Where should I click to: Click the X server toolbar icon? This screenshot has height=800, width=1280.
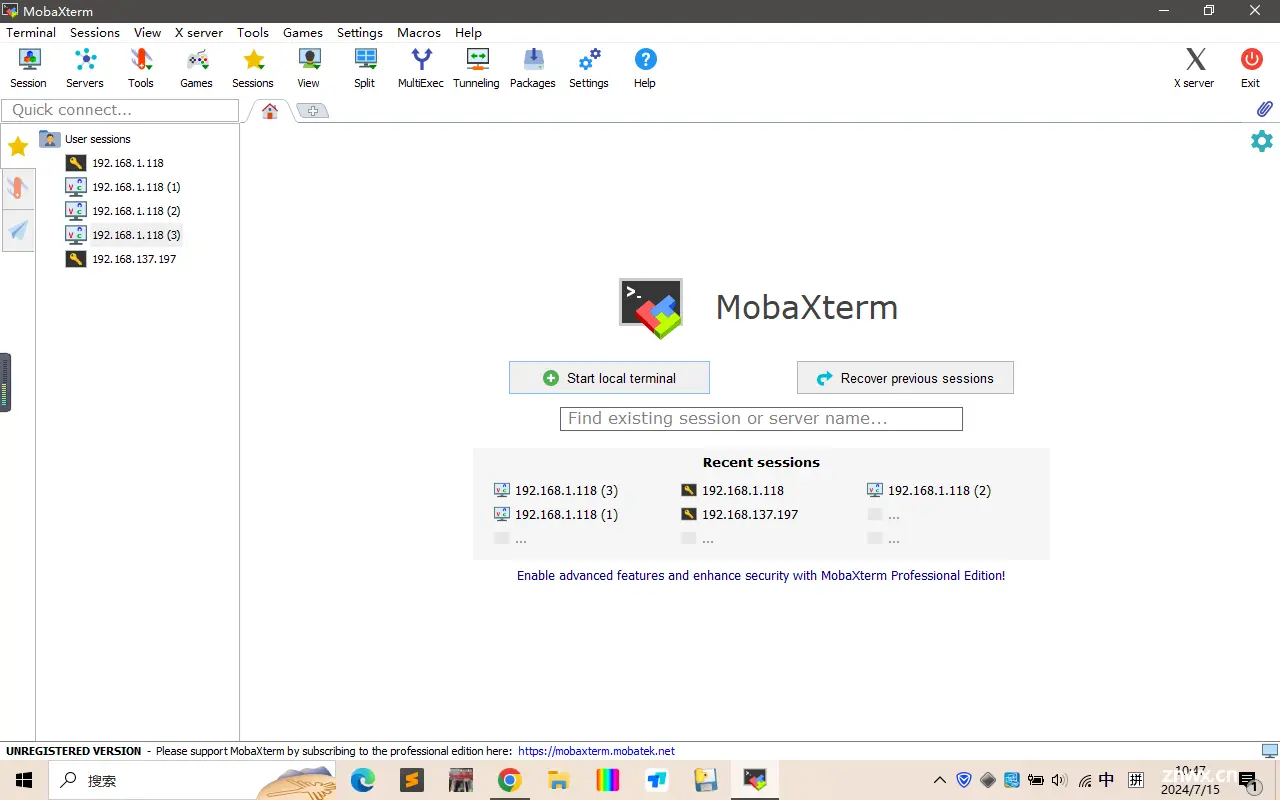coord(1194,68)
